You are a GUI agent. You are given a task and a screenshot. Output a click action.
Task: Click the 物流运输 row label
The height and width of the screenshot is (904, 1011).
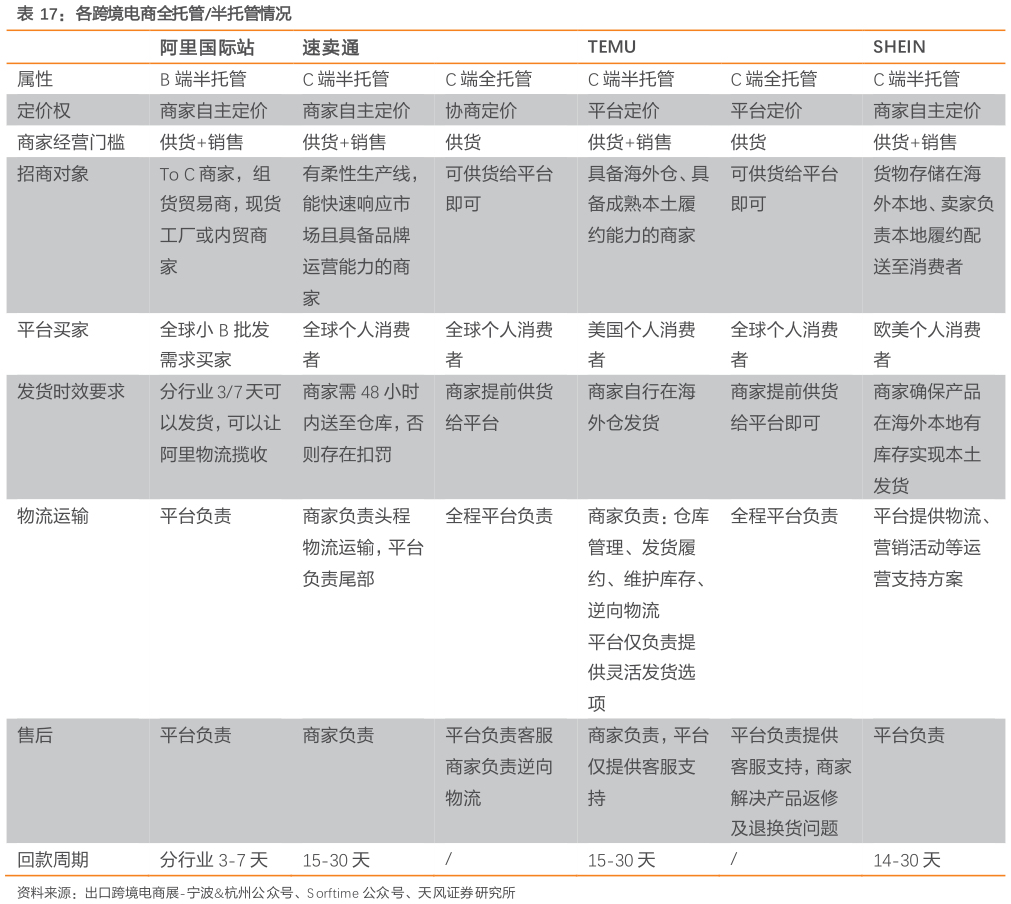[54, 516]
